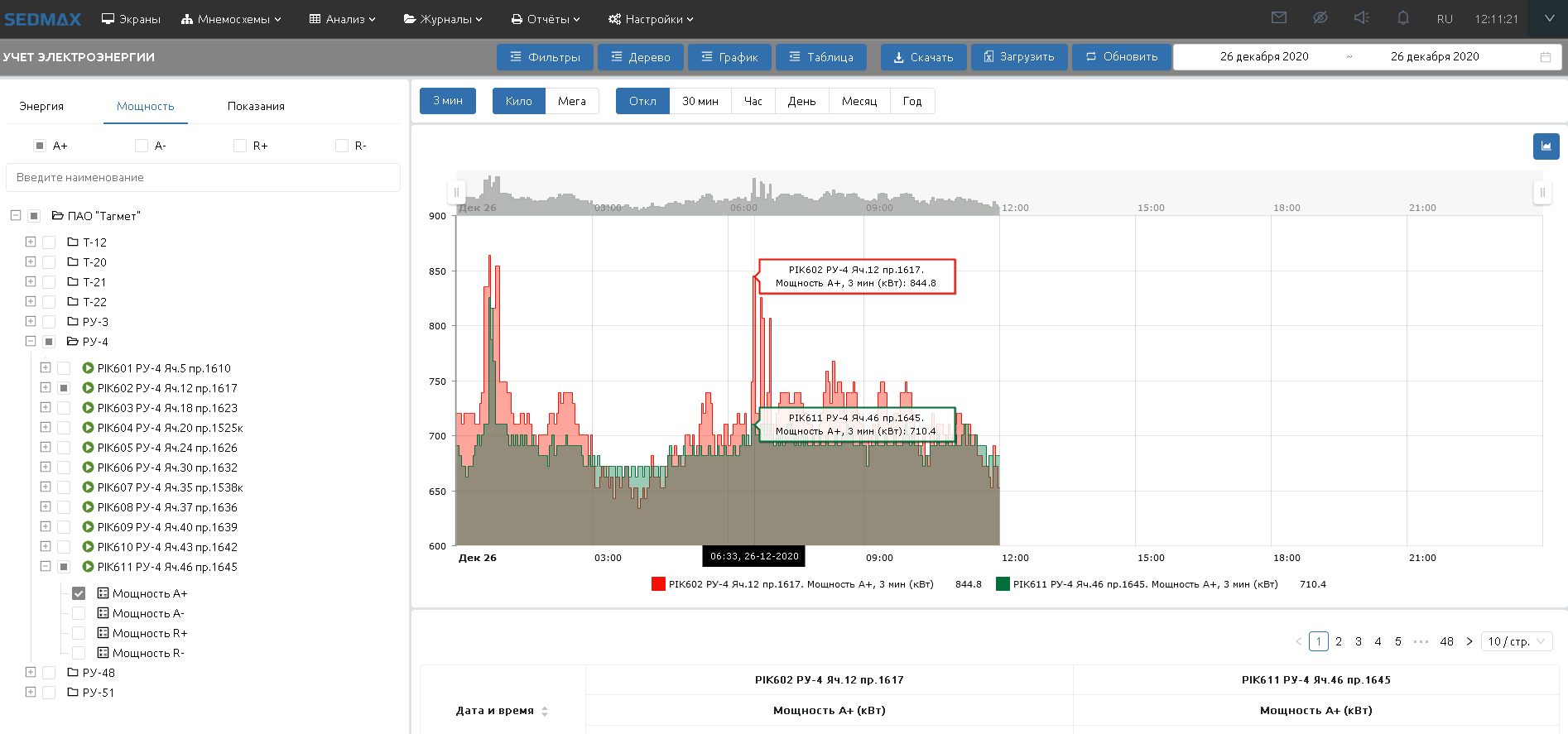Image resolution: width=1568 pixels, height=734 pixels.
Task: Click sort icon beside Дата и время
Action: coord(545,711)
